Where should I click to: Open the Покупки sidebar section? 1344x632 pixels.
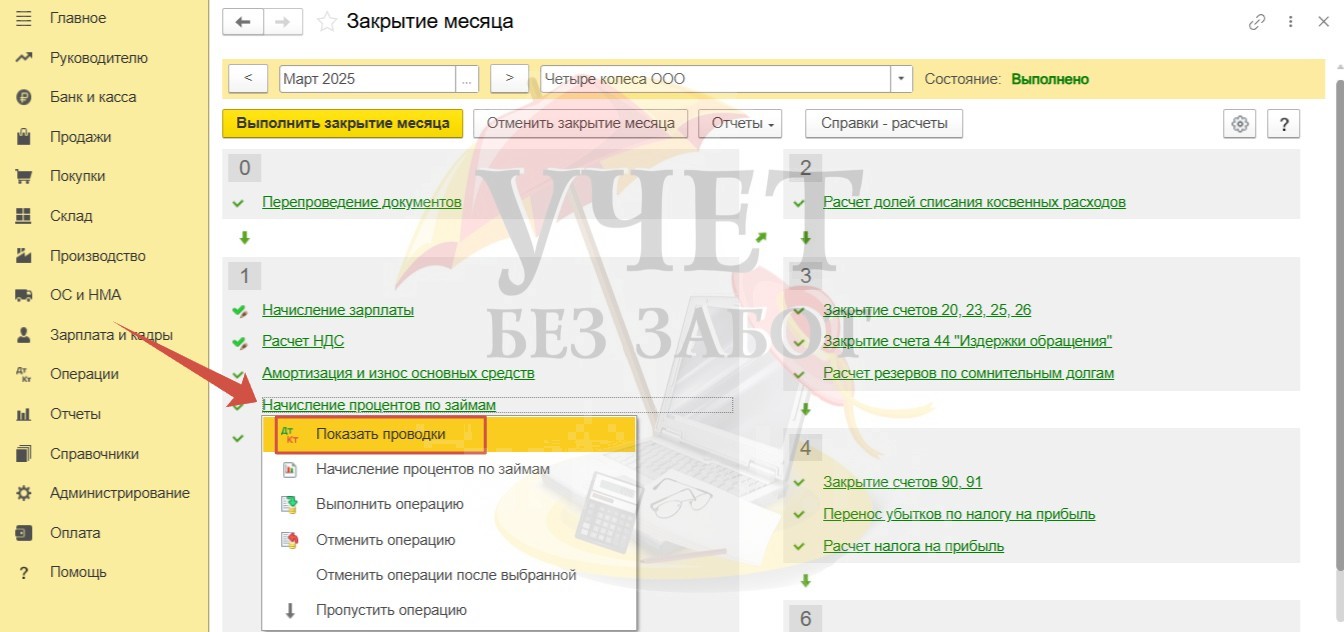coord(78,176)
